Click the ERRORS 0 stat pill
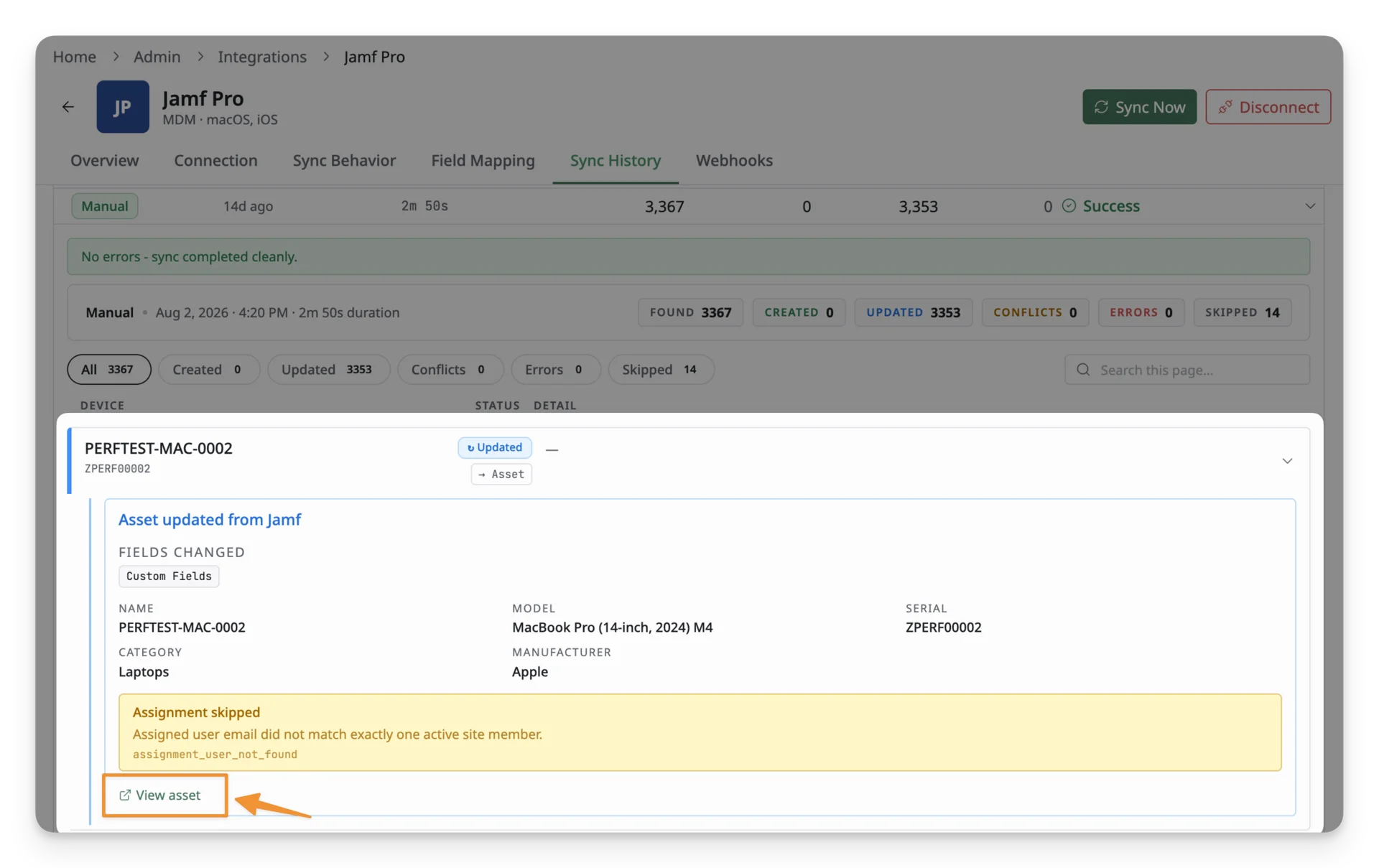This screenshot has height=868, width=1379. (x=1141, y=312)
